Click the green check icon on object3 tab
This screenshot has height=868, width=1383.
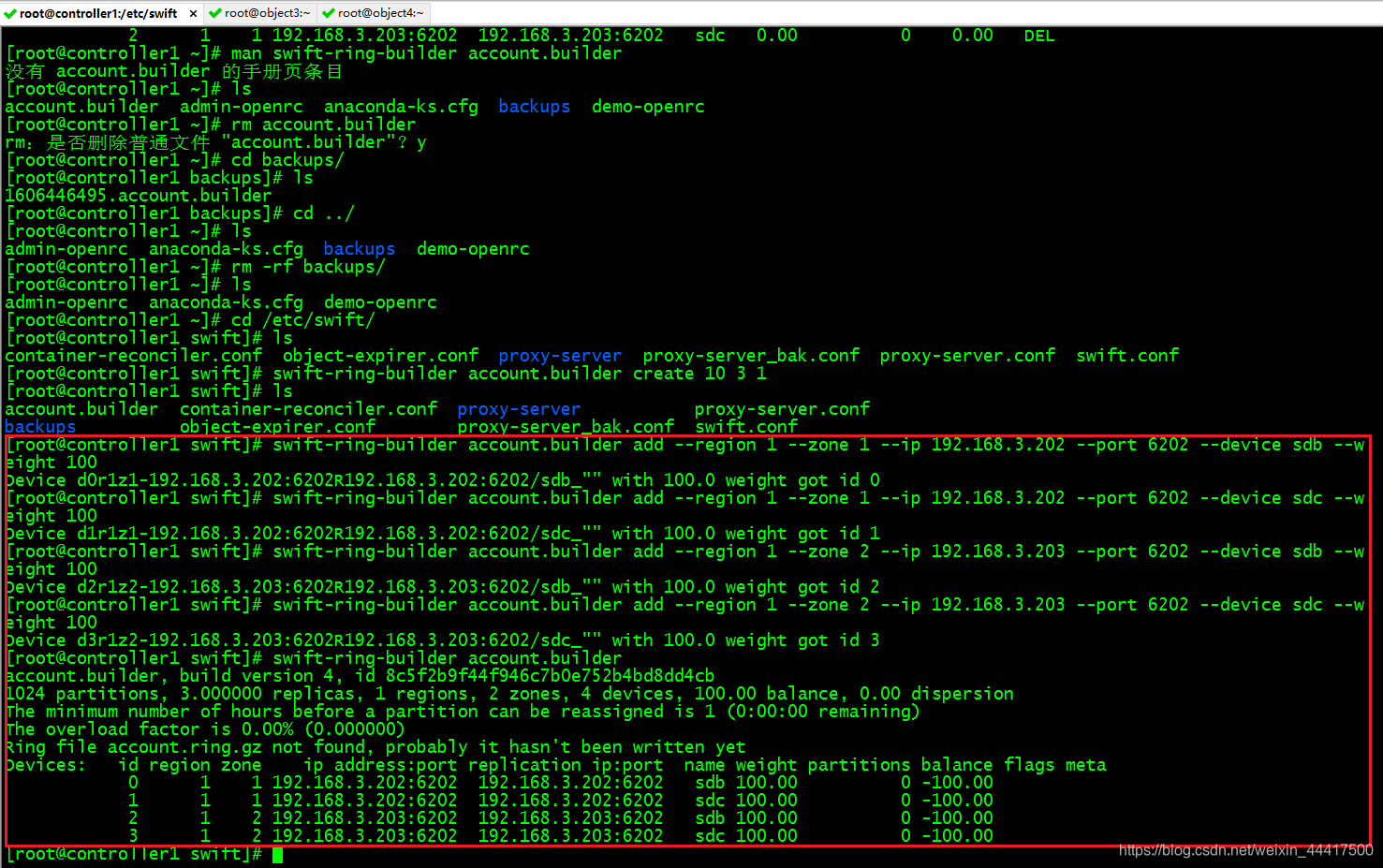pos(215,13)
